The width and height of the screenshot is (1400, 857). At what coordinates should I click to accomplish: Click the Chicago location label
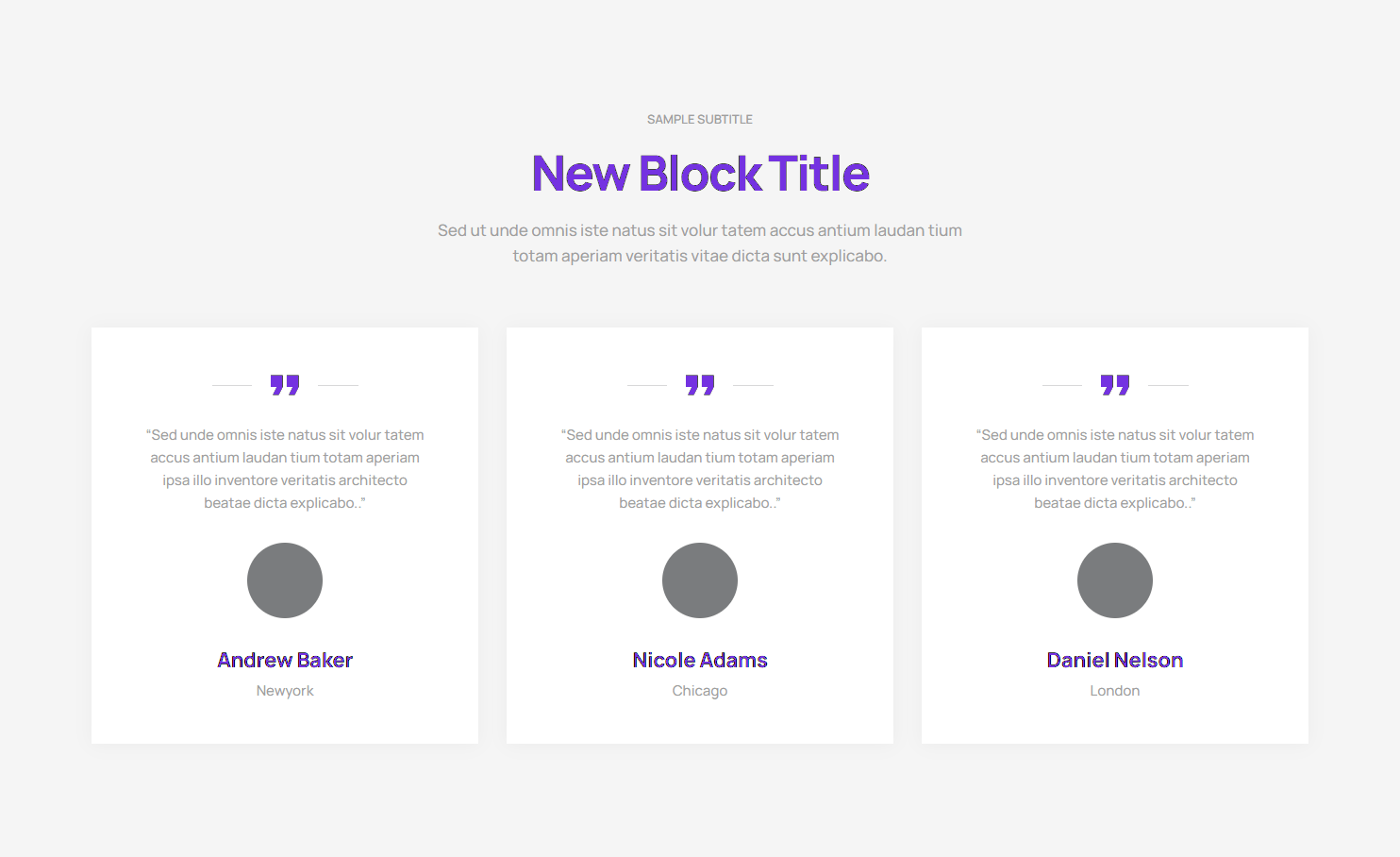pyautogui.click(x=700, y=691)
